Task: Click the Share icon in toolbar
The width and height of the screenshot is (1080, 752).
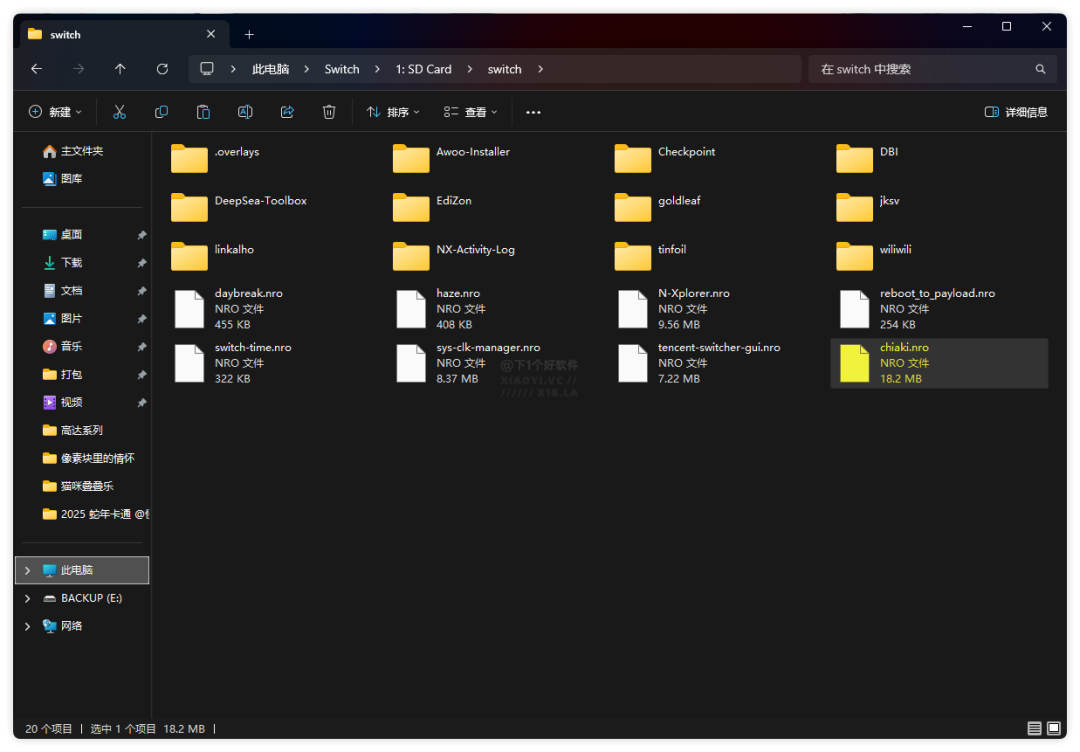Action: point(287,112)
